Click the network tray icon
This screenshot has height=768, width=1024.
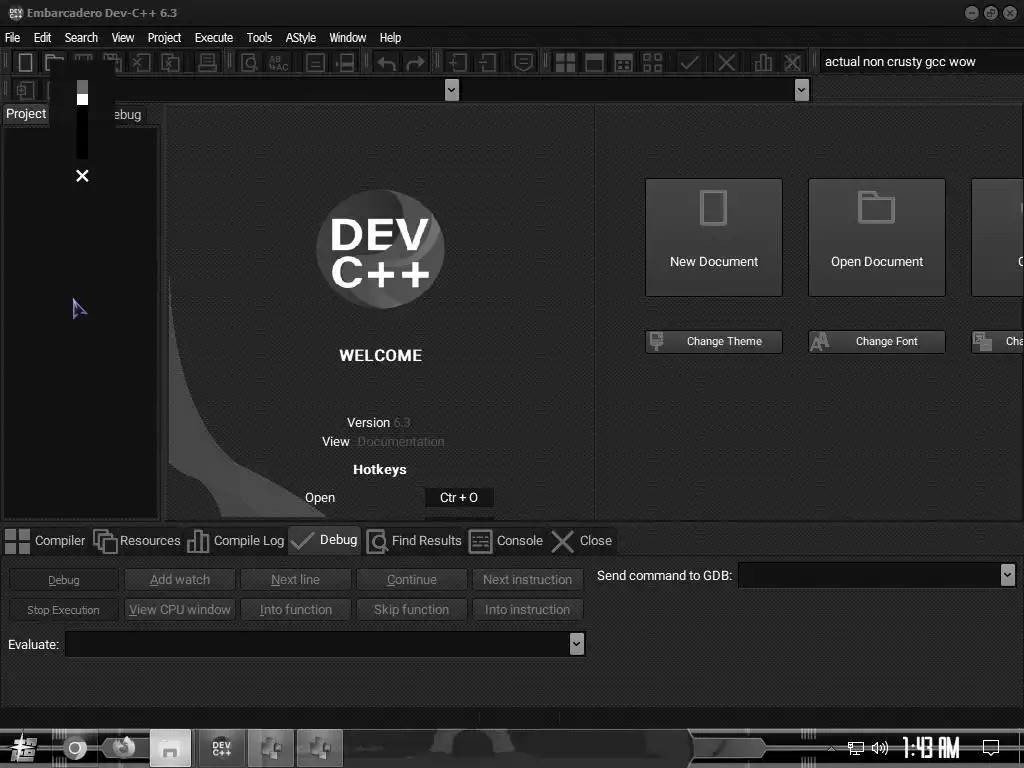click(x=856, y=748)
